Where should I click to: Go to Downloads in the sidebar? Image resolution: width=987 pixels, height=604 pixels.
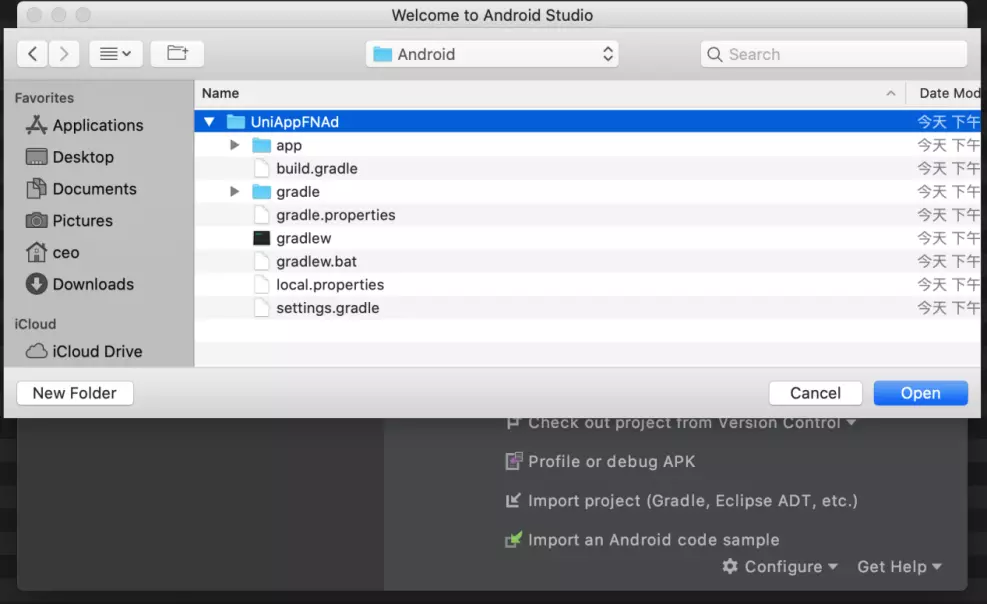[x=93, y=284]
